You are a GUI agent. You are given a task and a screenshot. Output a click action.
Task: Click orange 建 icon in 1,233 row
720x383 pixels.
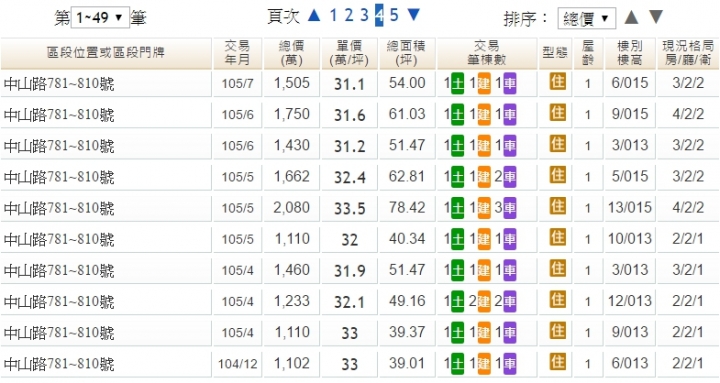coord(484,302)
